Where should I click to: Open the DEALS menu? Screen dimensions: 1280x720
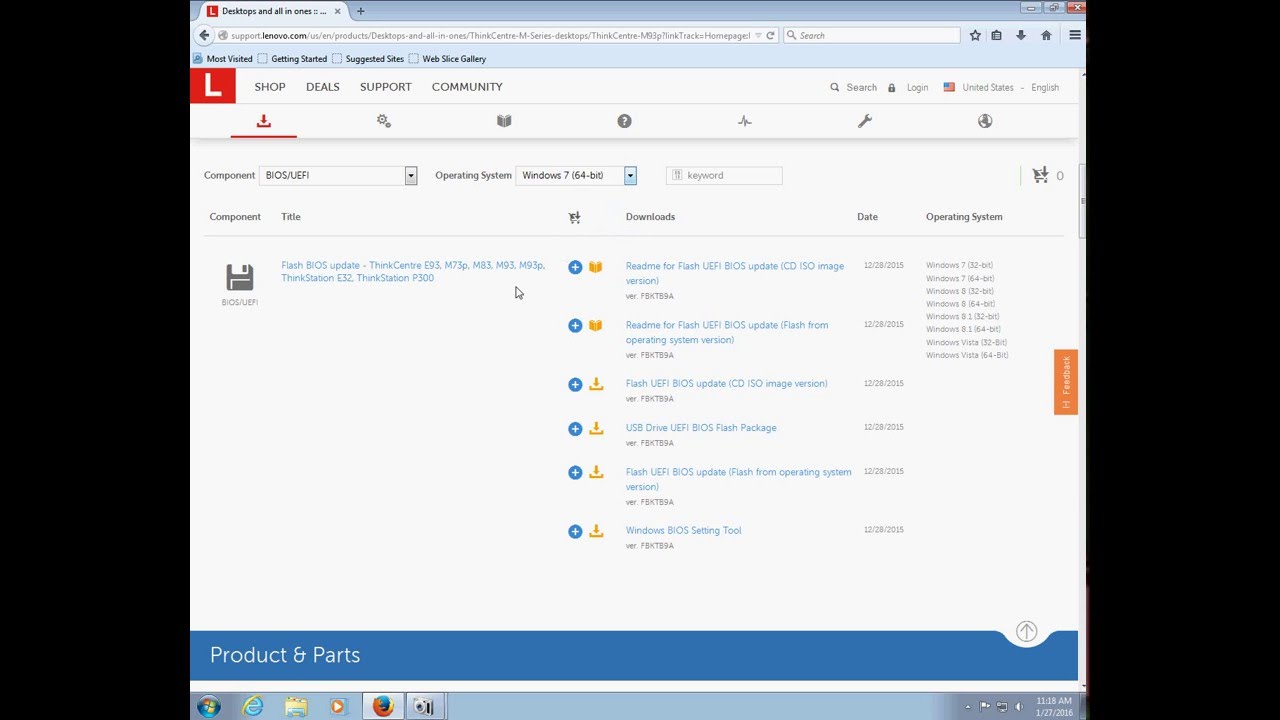(323, 87)
